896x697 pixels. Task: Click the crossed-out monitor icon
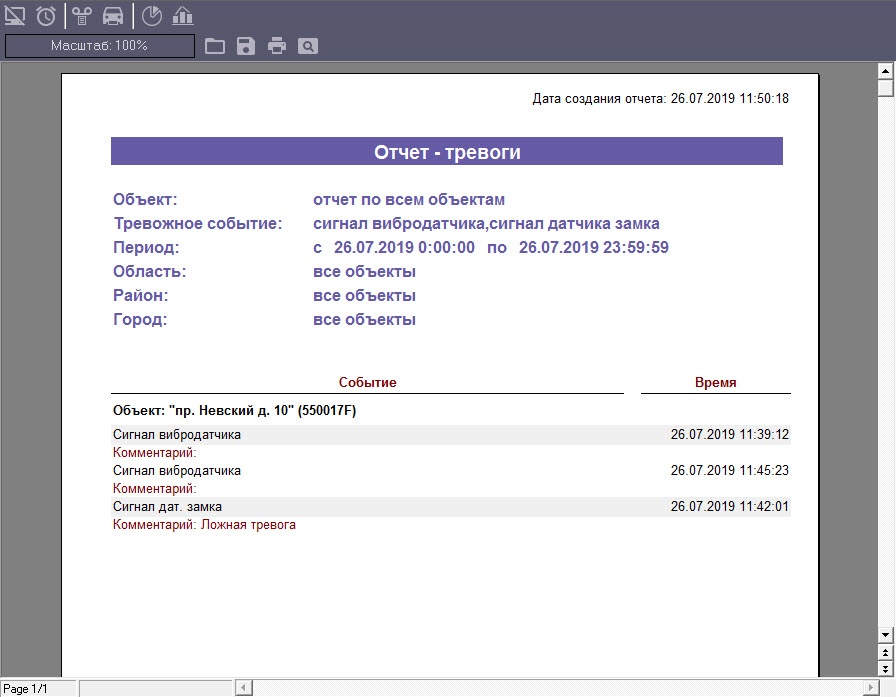[x=16, y=16]
